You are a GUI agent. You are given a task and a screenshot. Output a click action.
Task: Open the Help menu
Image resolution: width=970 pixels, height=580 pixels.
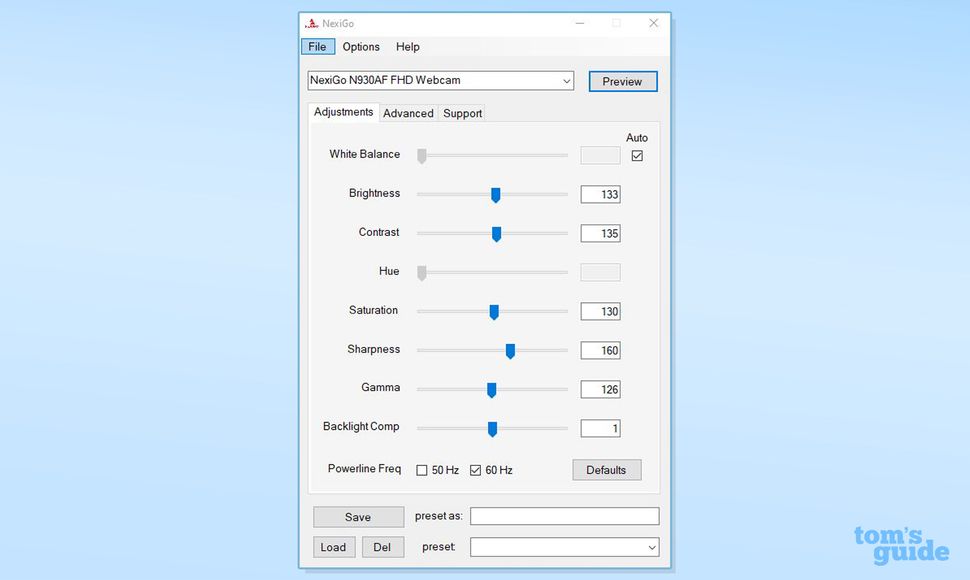pos(408,46)
